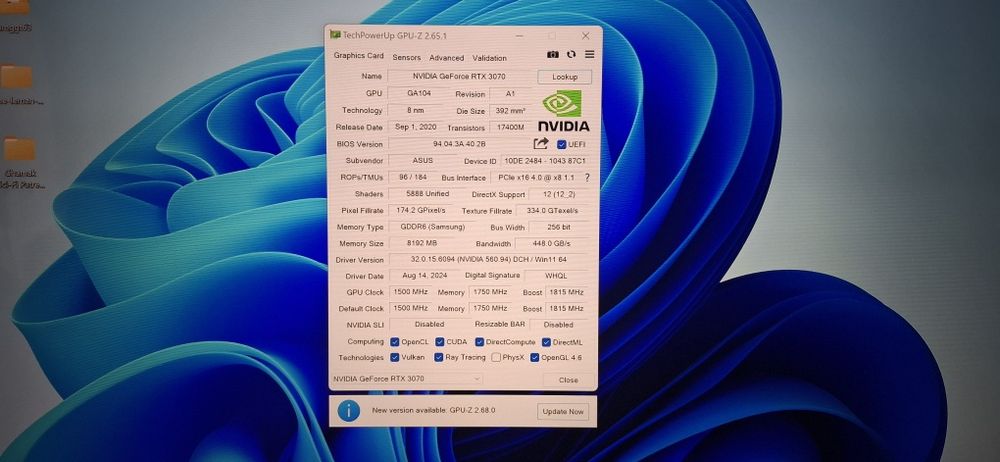Click the blue info icon in update bar

pos(349,411)
